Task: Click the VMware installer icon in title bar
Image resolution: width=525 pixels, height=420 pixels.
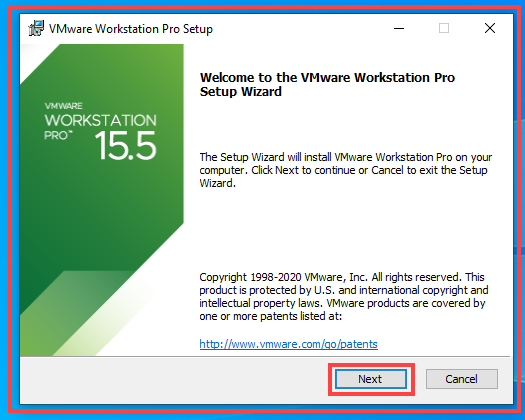Action: coord(36,28)
